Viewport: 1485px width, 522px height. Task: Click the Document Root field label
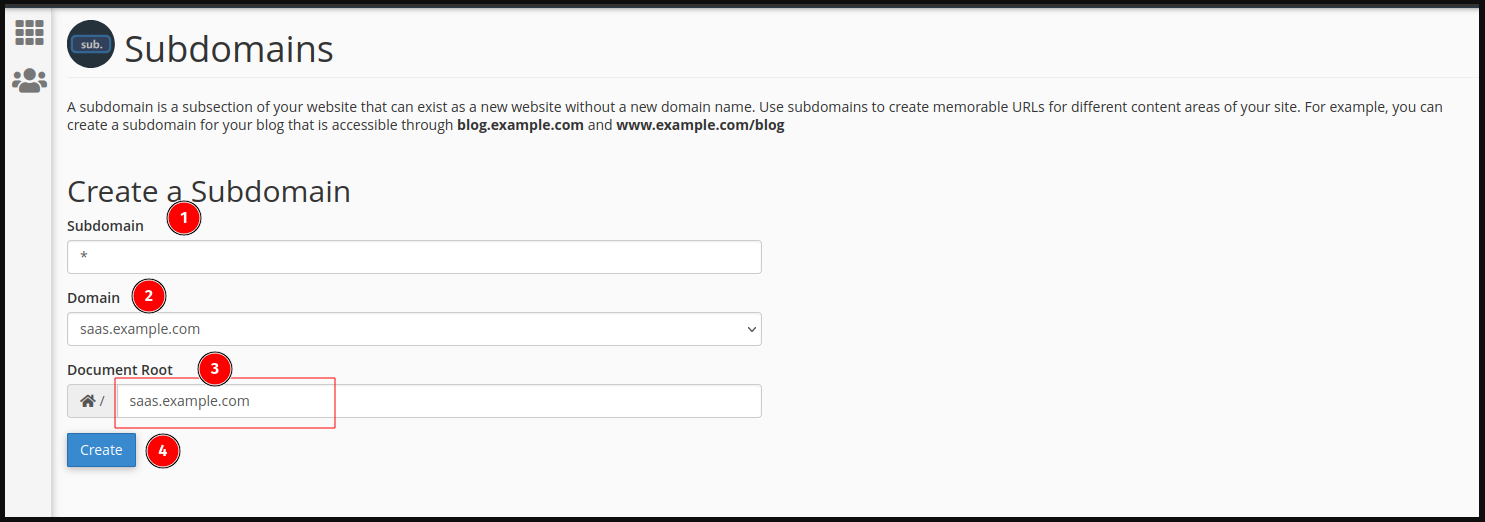120,370
